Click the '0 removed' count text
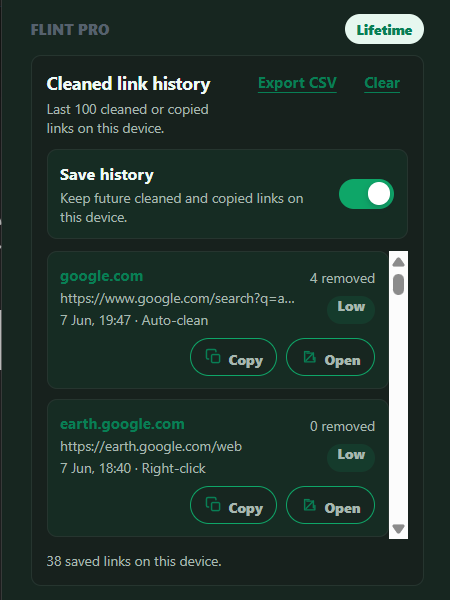Screen dimensions: 450x600 click(342, 426)
